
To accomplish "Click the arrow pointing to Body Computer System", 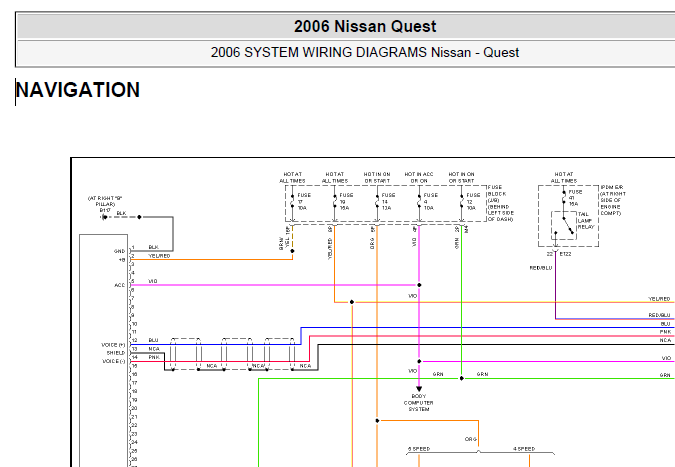I will [419, 389].
